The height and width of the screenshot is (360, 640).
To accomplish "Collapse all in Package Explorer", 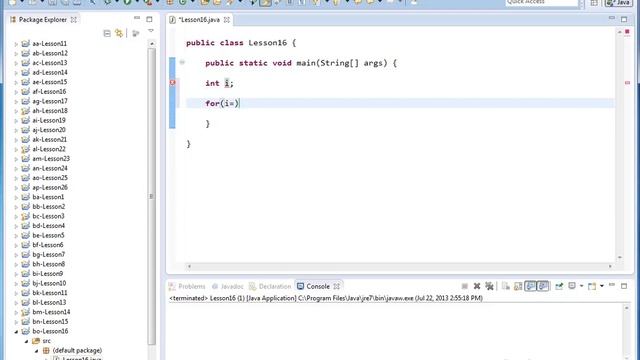I will point(107,33).
